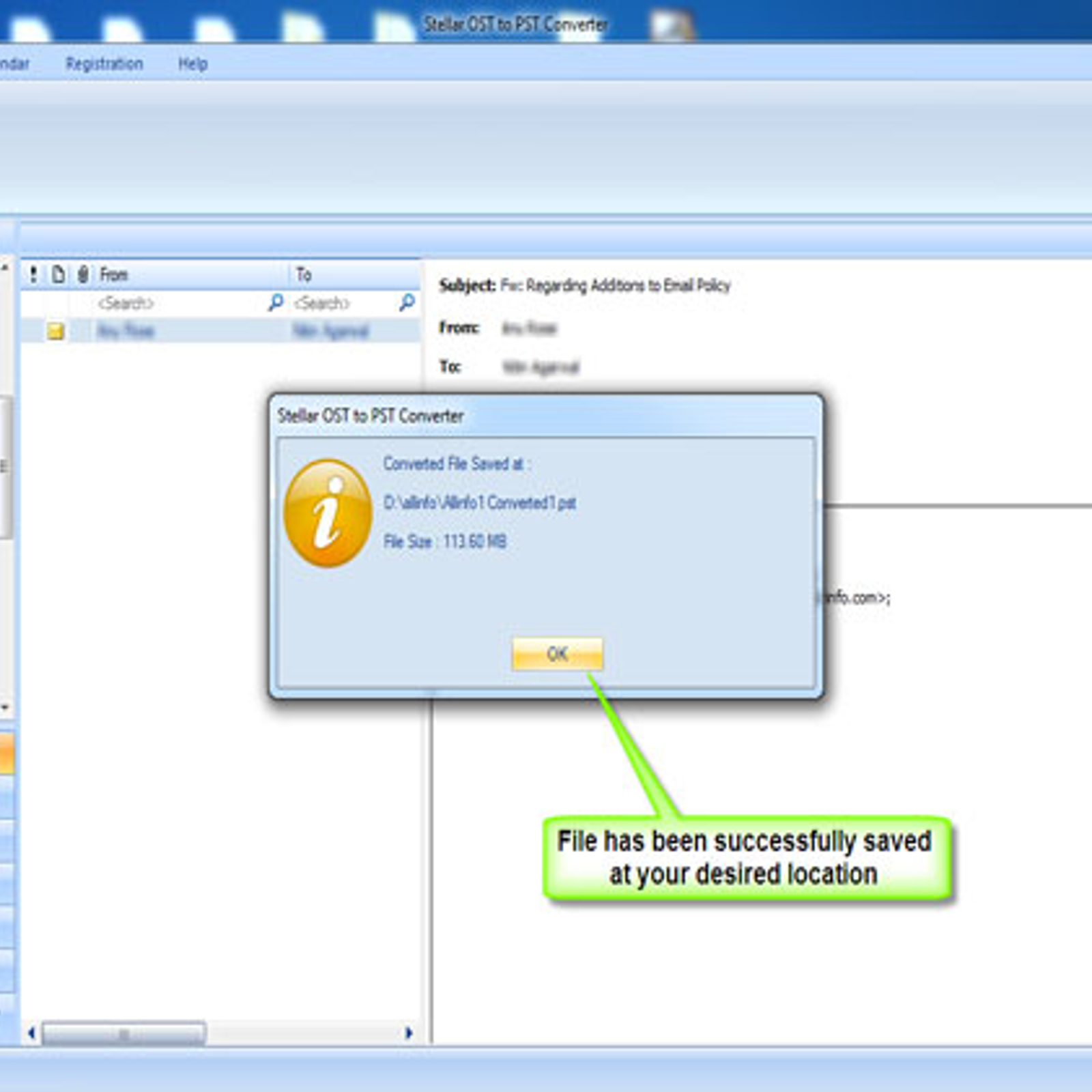This screenshot has height=1092, width=1092.
Task: Click OK in the conversion dialog
Action: (x=557, y=654)
